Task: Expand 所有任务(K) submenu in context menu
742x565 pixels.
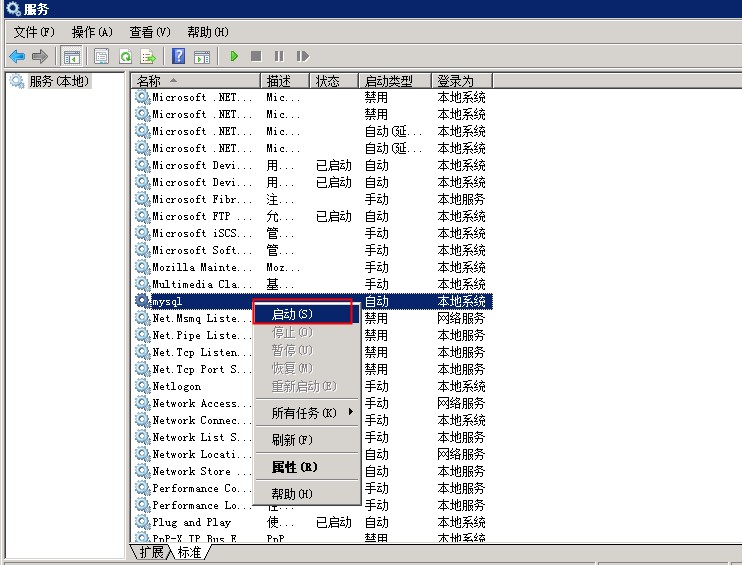Action: 304,413
